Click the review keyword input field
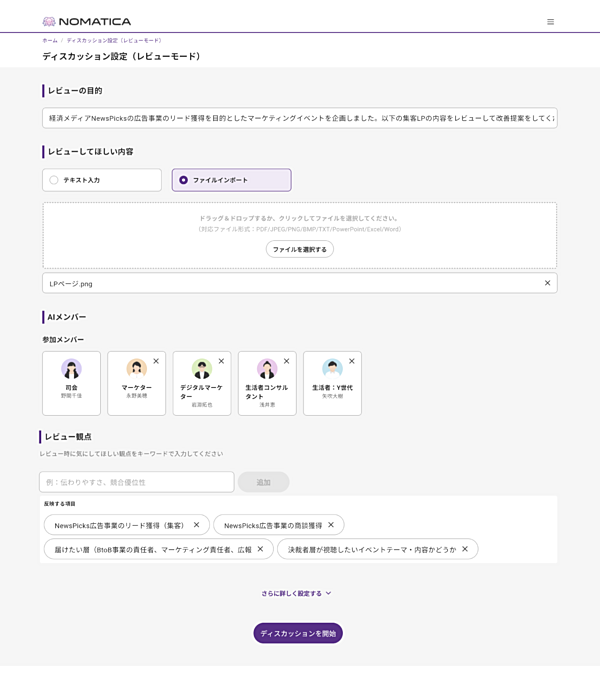The width and height of the screenshot is (600, 678). pyautogui.click(x=137, y=482)
